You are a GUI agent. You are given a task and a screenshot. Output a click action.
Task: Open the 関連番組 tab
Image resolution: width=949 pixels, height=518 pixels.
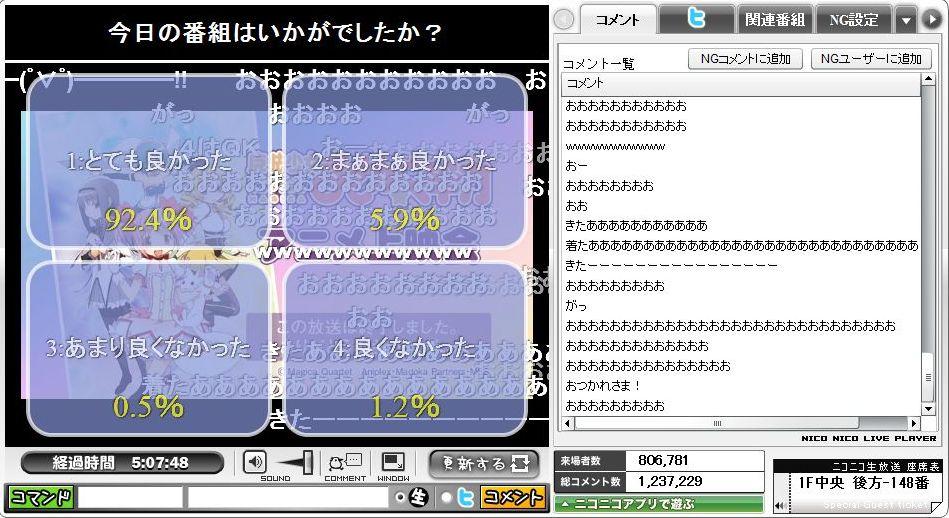pyautogui.click(x=775, y=19)
